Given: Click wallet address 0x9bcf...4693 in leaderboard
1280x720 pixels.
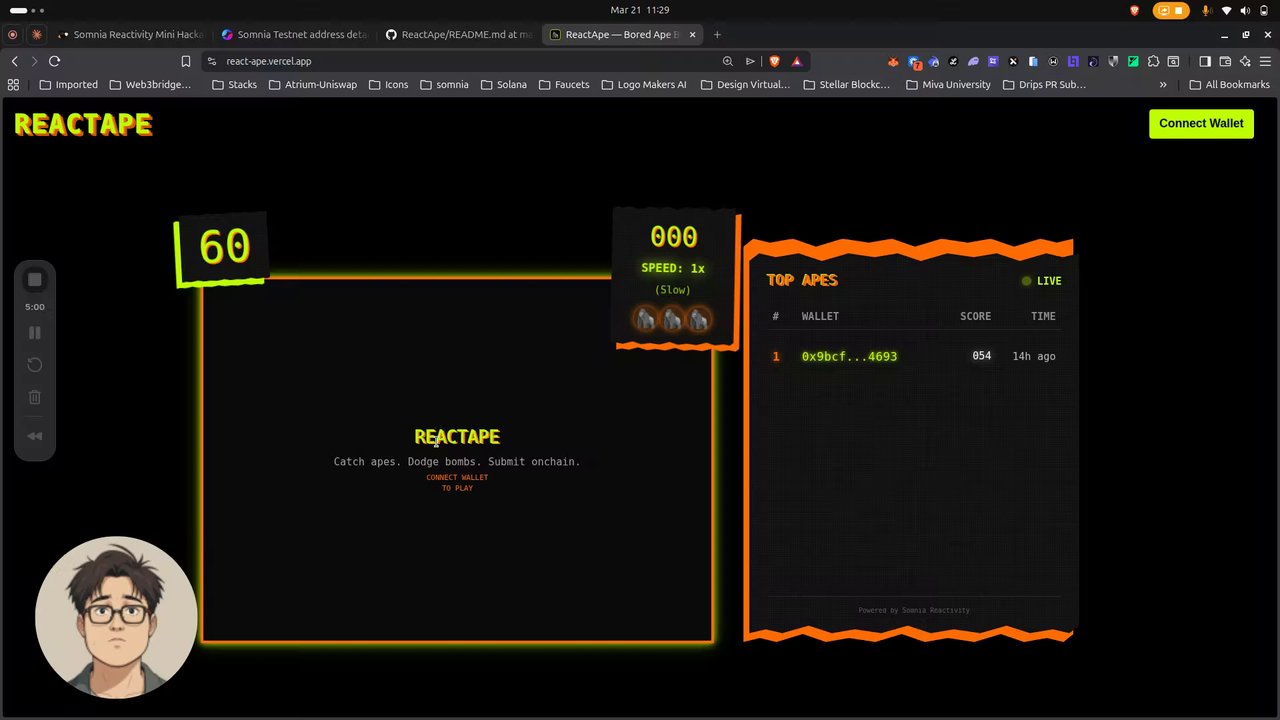Looking at the screenshot, I should [849, 356].
